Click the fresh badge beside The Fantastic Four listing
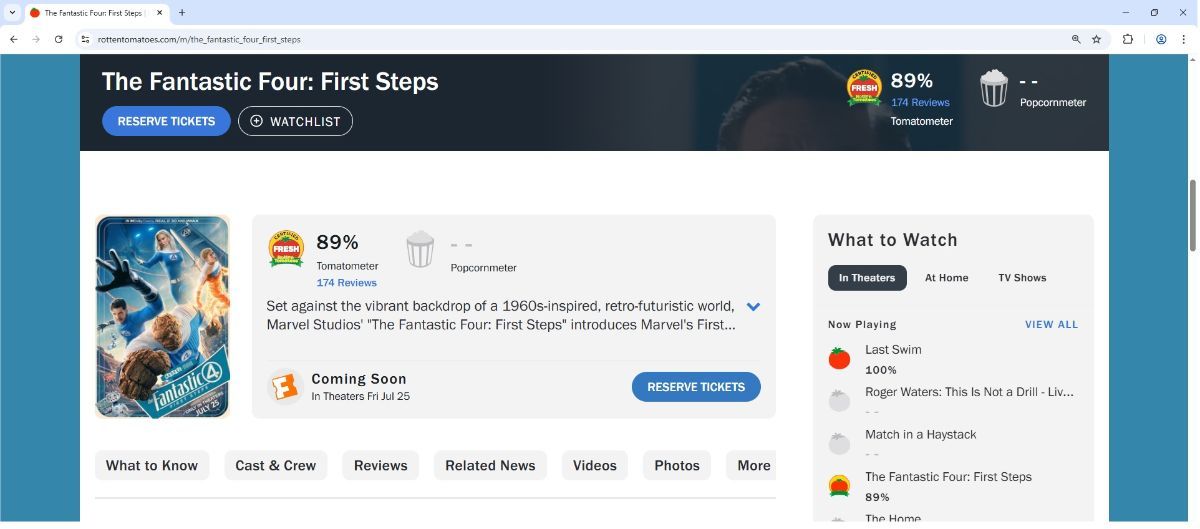Image resolution: width=1200 pixels, height=529 pixels. [x=839, y=486]
